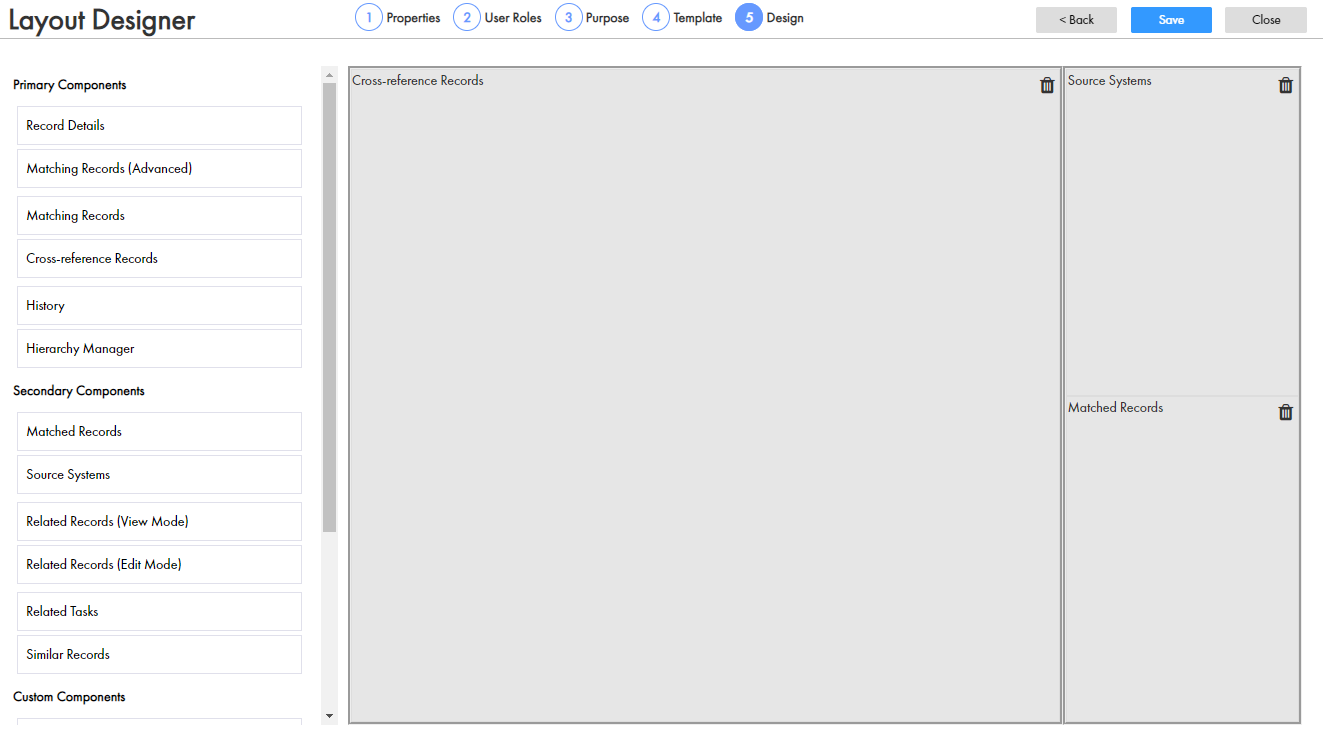This screenshot has height=746, width=1323.
Task: Navigate to step 4 Template
Action: point(682,18)
